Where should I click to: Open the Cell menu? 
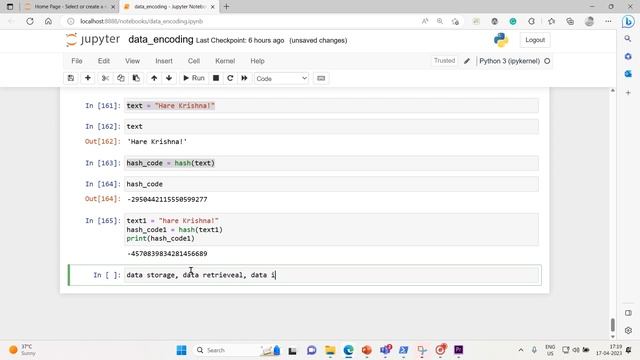click(193, 61)
